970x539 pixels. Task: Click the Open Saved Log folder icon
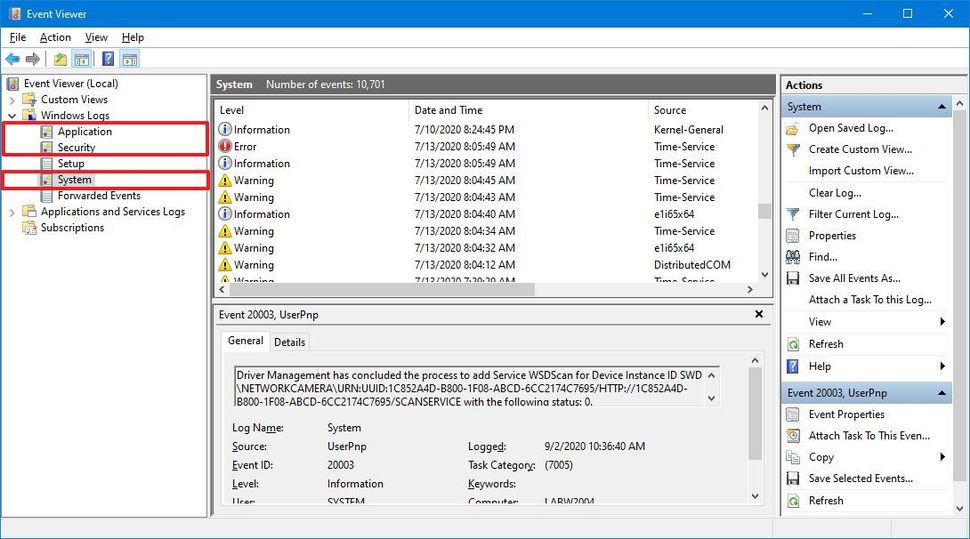coord(792,129)
